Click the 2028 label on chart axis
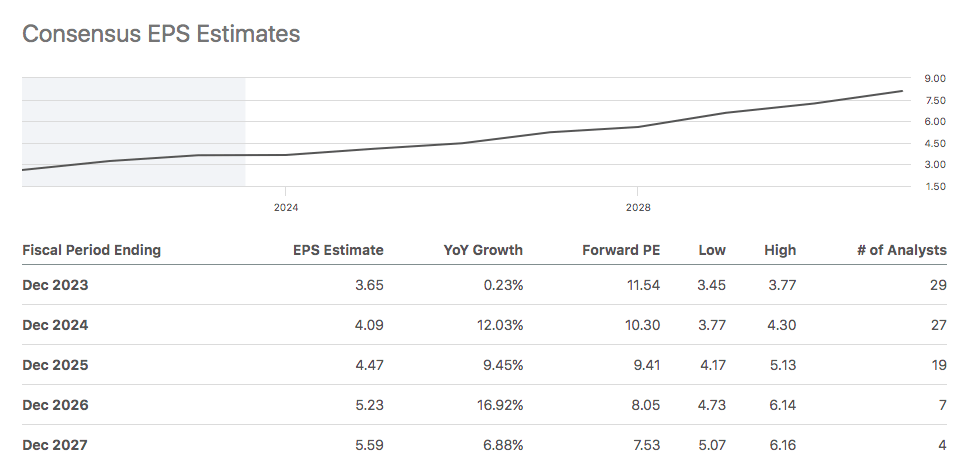This screenshot has width=970, height=463. pos(638,208)
